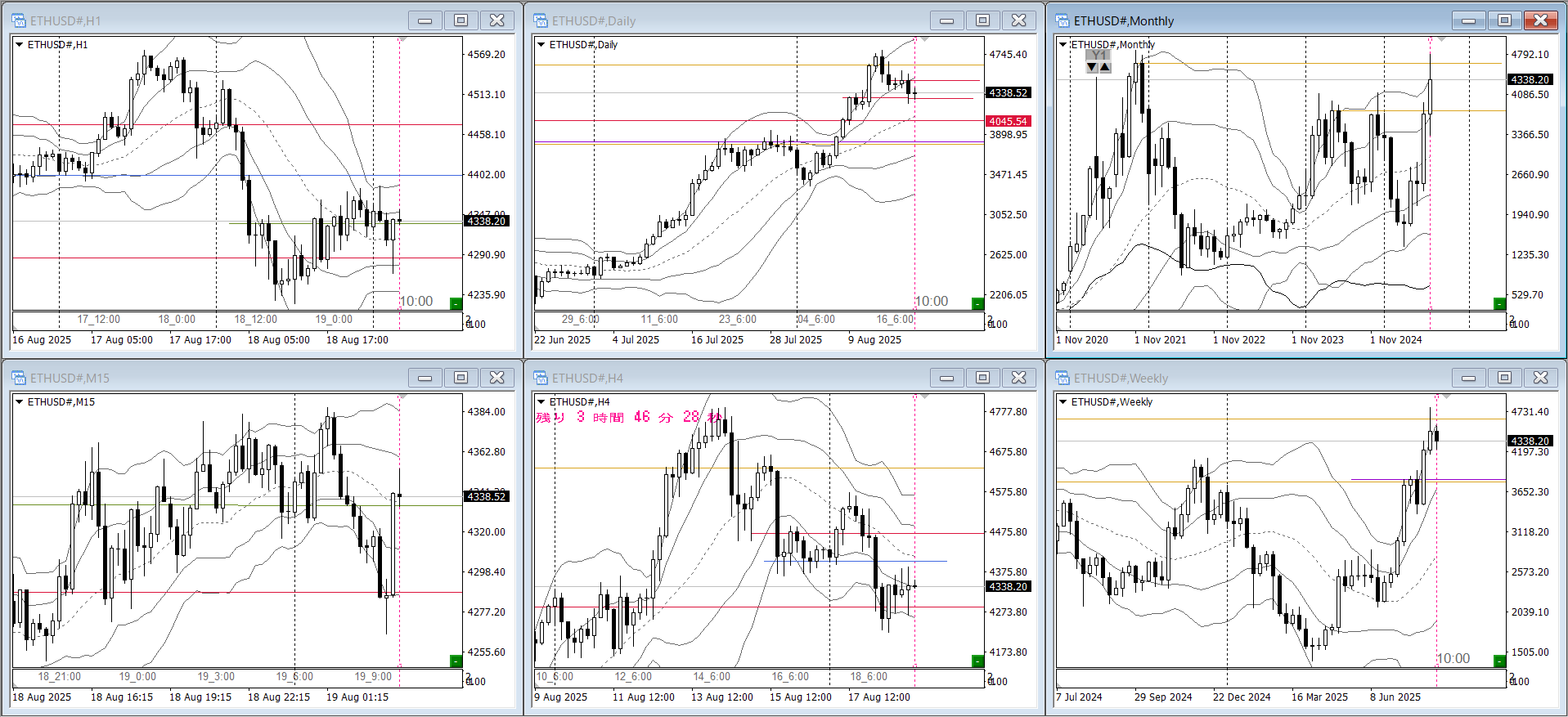The width and height of the screenshot is (1568, 717).
Task: Expand the triangle beside ETHUSD#,H4 chart label
Action: [x=541, y=402]
